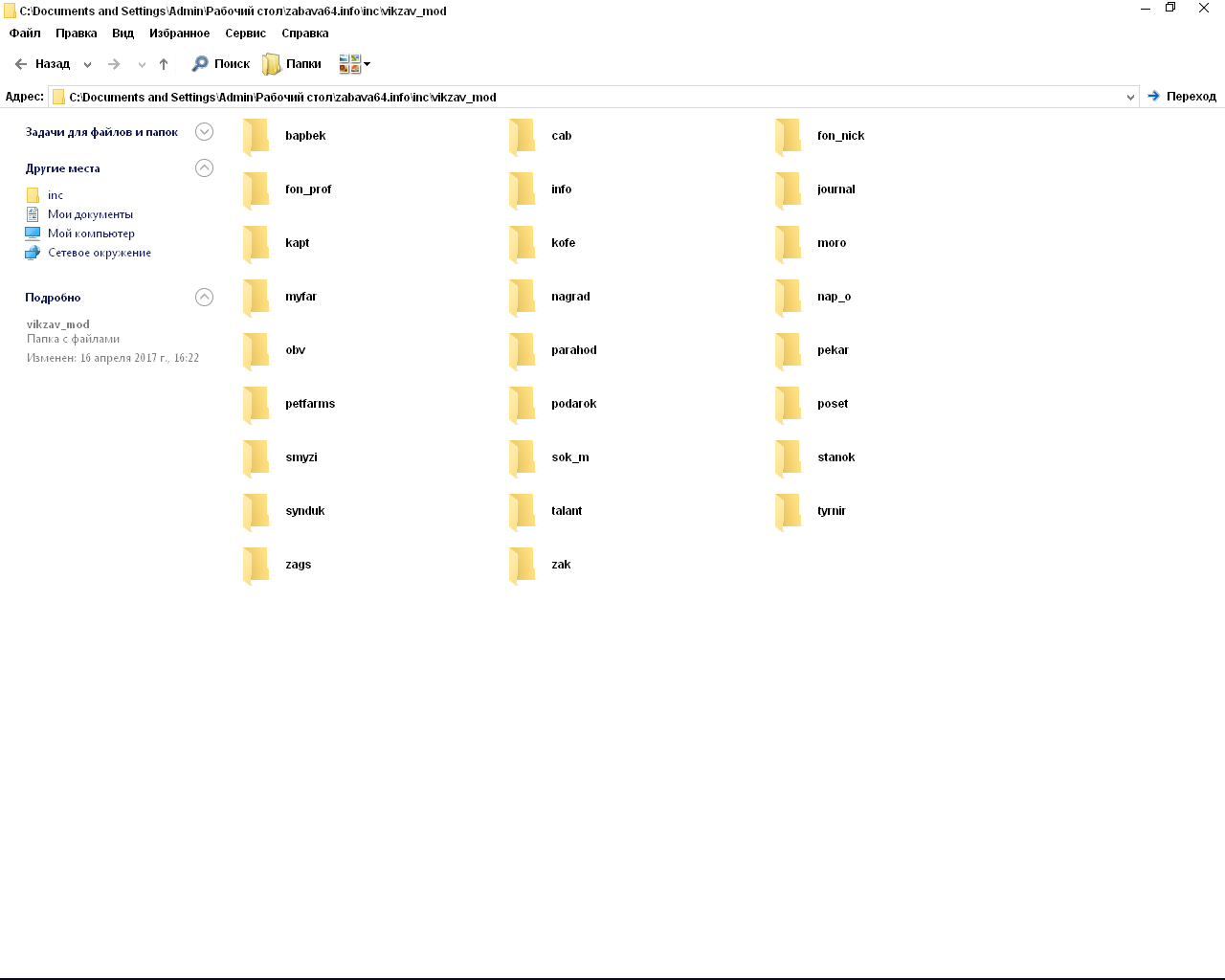This screenshot has height=980, width=1225.
Task: Click the Назад back arrow button
Action: point(42,64)
